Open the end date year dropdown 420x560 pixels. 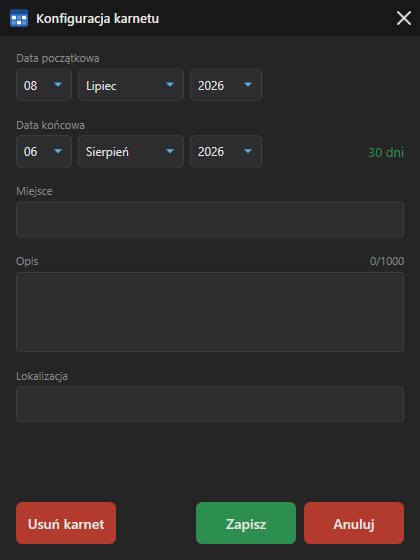226,151
